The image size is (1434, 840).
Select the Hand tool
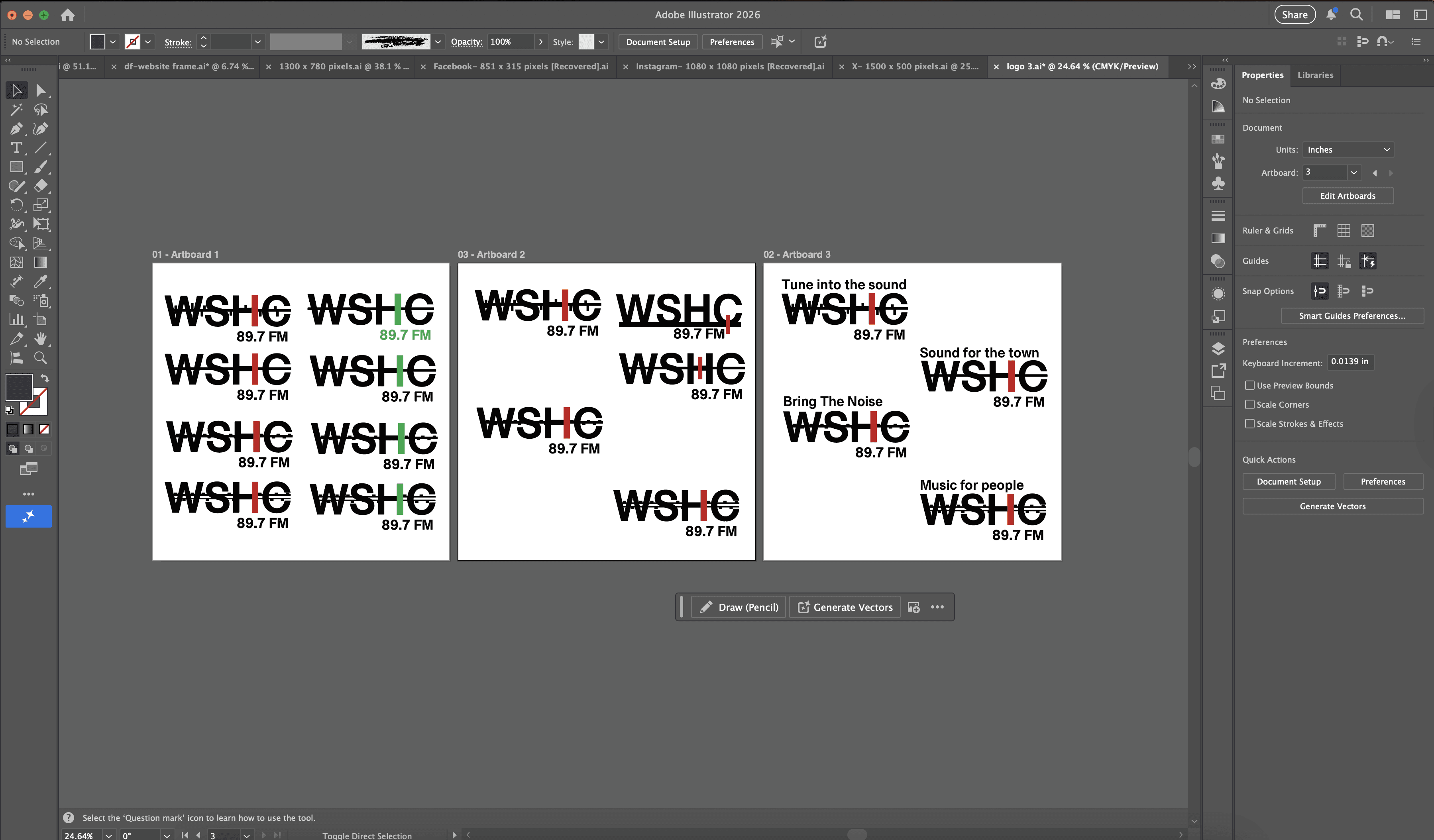click(40, 339)
